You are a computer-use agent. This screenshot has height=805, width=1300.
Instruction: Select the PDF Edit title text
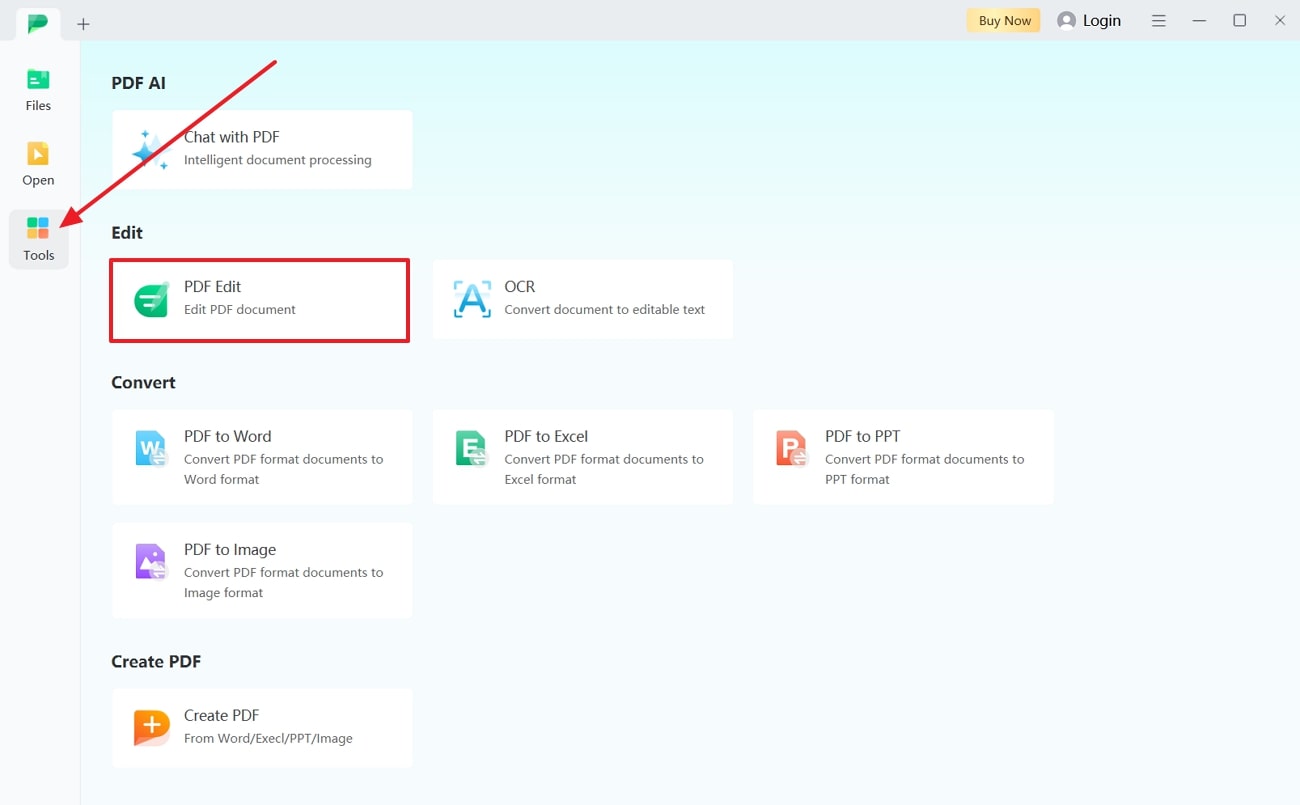click(x=213, y=287)
